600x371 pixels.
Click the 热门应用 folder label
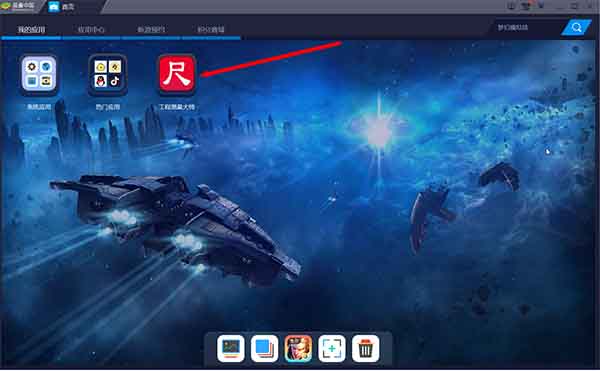pyautogui.click(x=108, y=107)
